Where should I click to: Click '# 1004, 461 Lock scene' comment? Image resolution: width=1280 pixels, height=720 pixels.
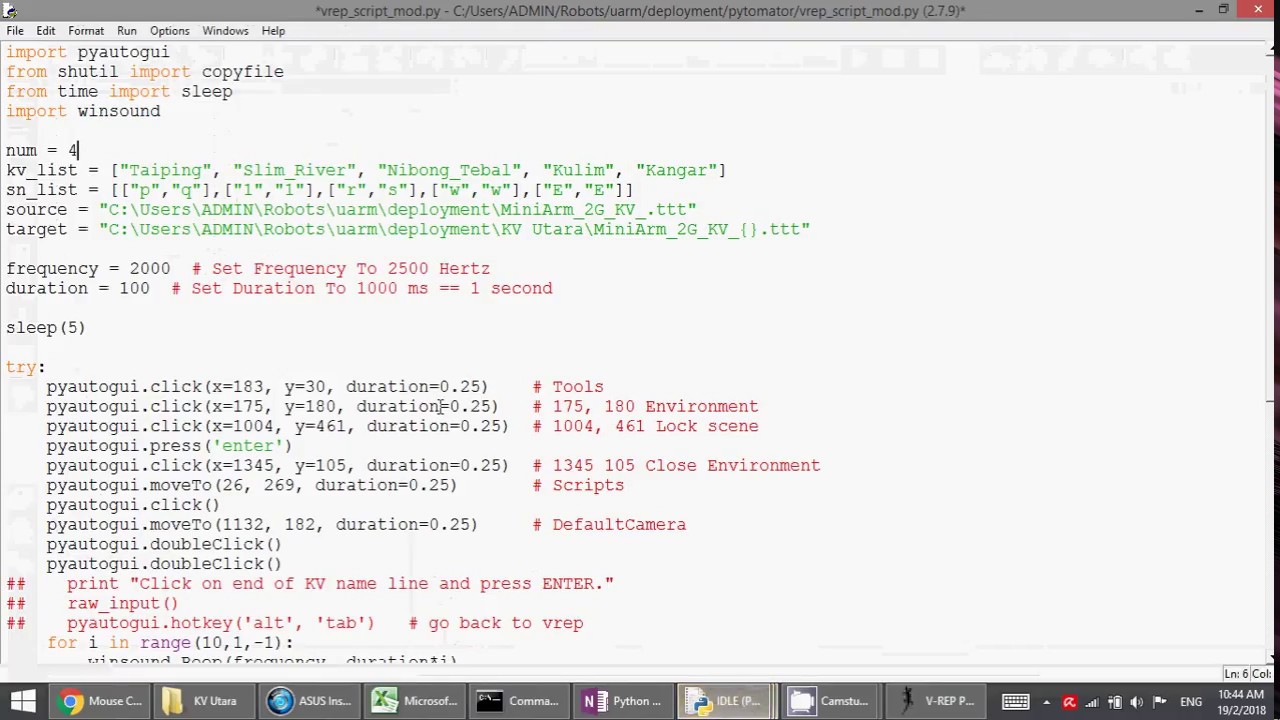coord(646,426)
